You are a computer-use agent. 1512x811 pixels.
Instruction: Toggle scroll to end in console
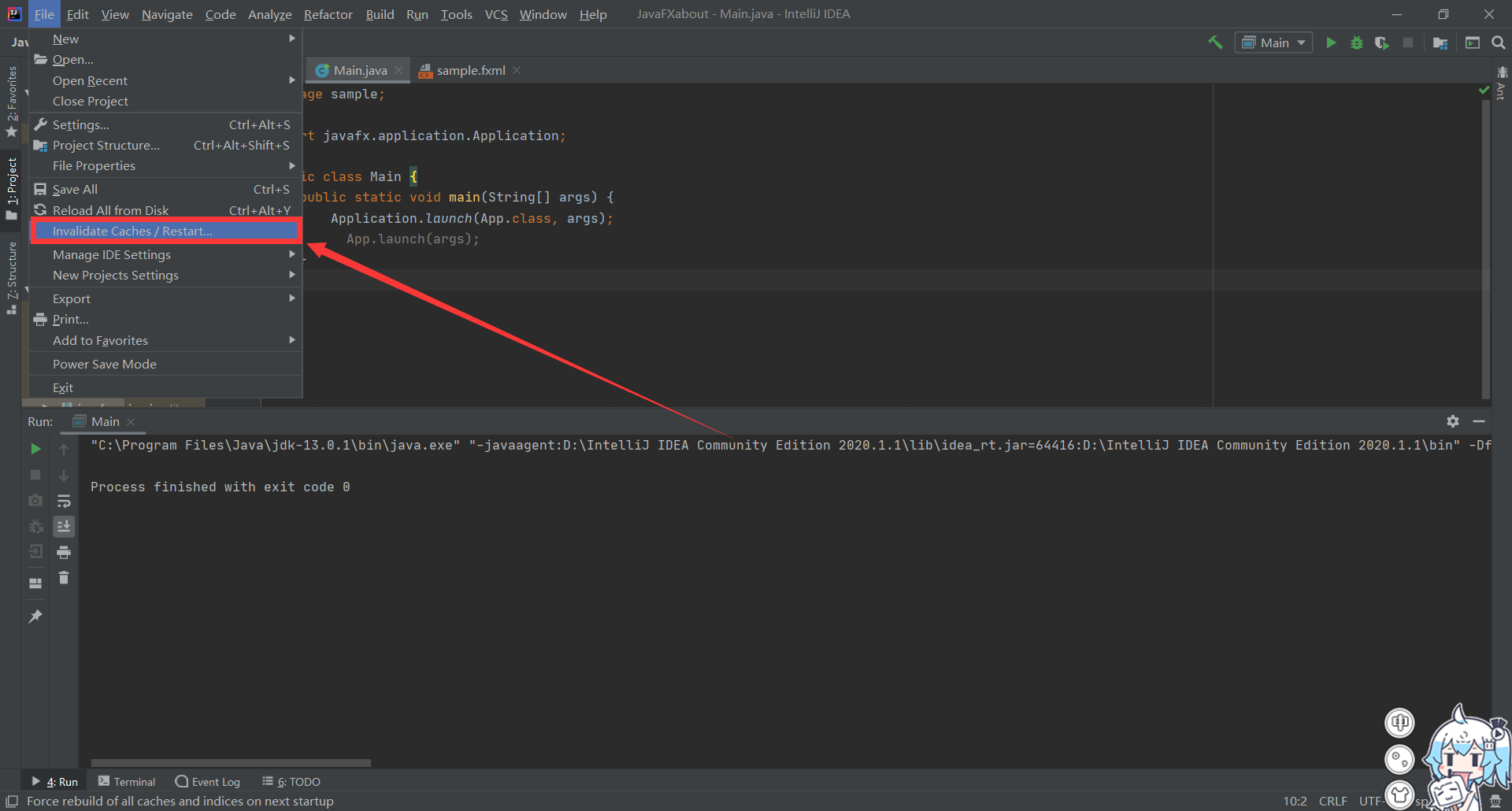64,526
